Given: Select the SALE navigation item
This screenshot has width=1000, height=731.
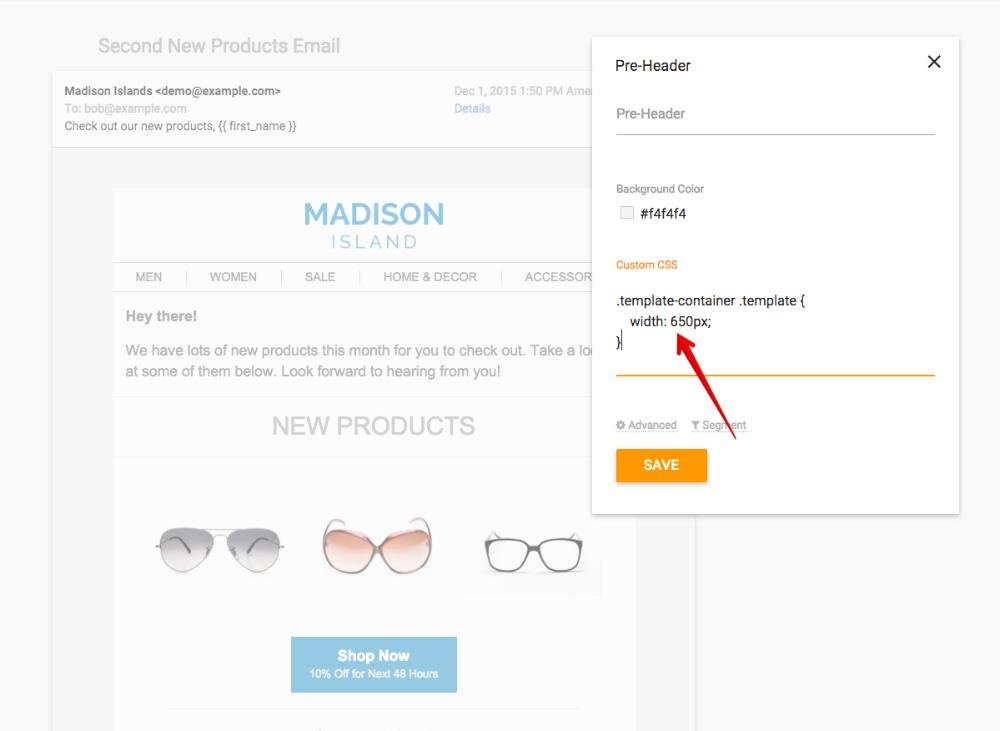Looking at the screenshot, I should 320,277.
